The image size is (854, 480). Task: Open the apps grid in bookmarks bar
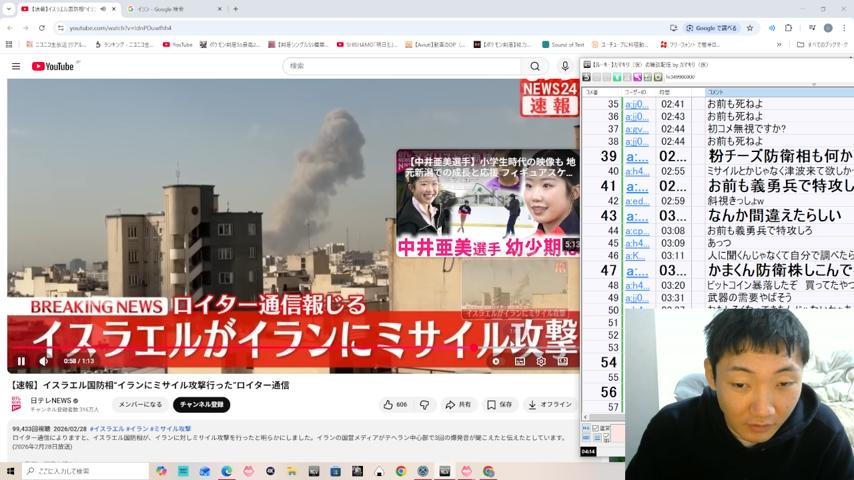[x=9, y=45]
